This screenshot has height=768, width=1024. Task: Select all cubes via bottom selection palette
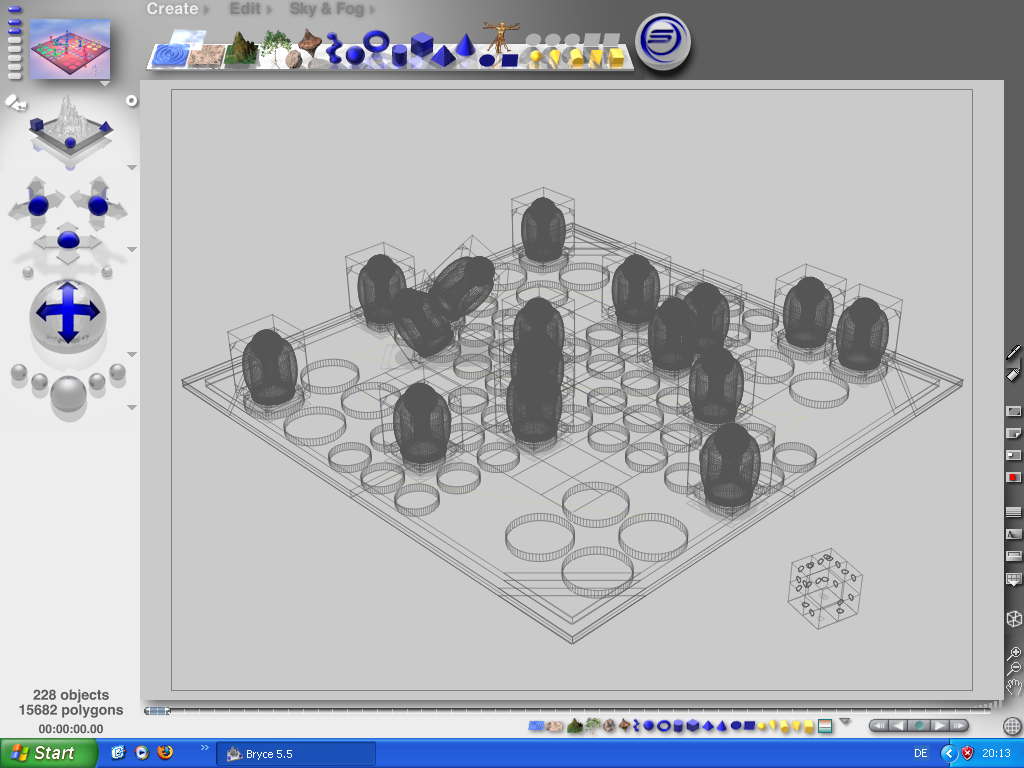[x=693, y=726]
